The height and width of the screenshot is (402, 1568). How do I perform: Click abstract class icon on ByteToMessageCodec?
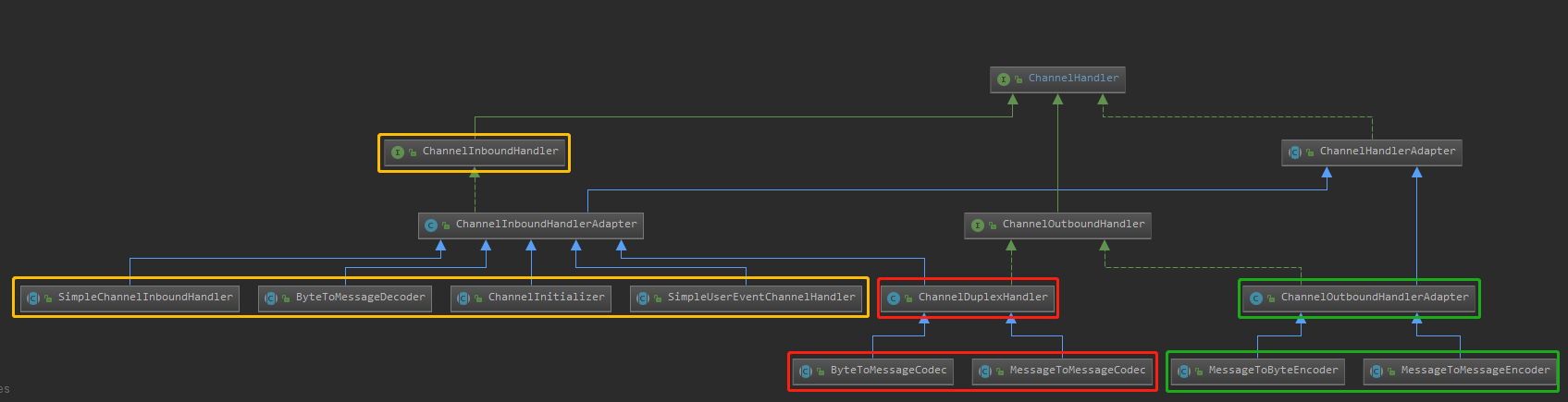805,372
